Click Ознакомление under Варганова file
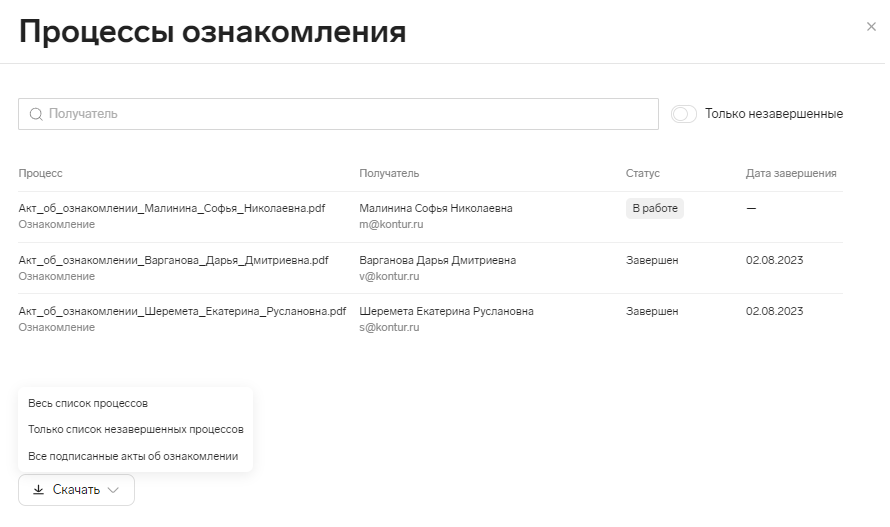Image resolution: width=890 pixels, height=527 pixels. [x=56, y=276]
